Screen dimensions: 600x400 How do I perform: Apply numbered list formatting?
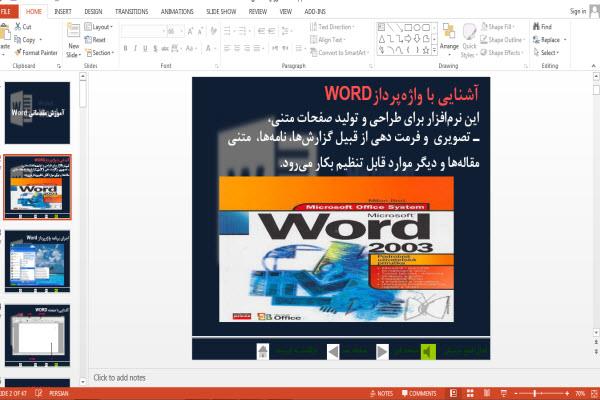click(x=243, y=31)
